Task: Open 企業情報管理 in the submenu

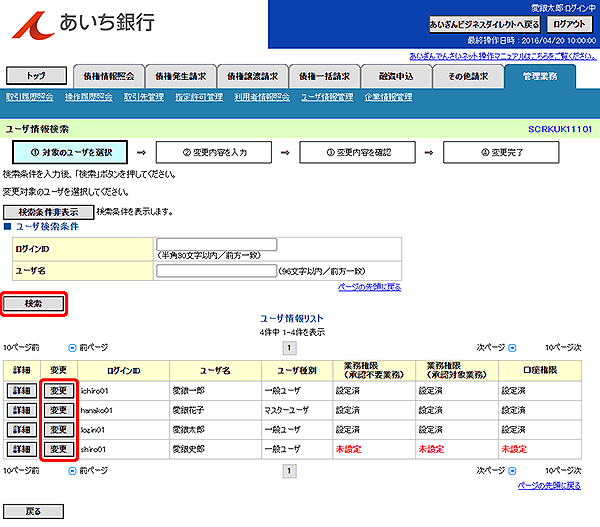Action: pyautogui.click(x=388, y=97)
